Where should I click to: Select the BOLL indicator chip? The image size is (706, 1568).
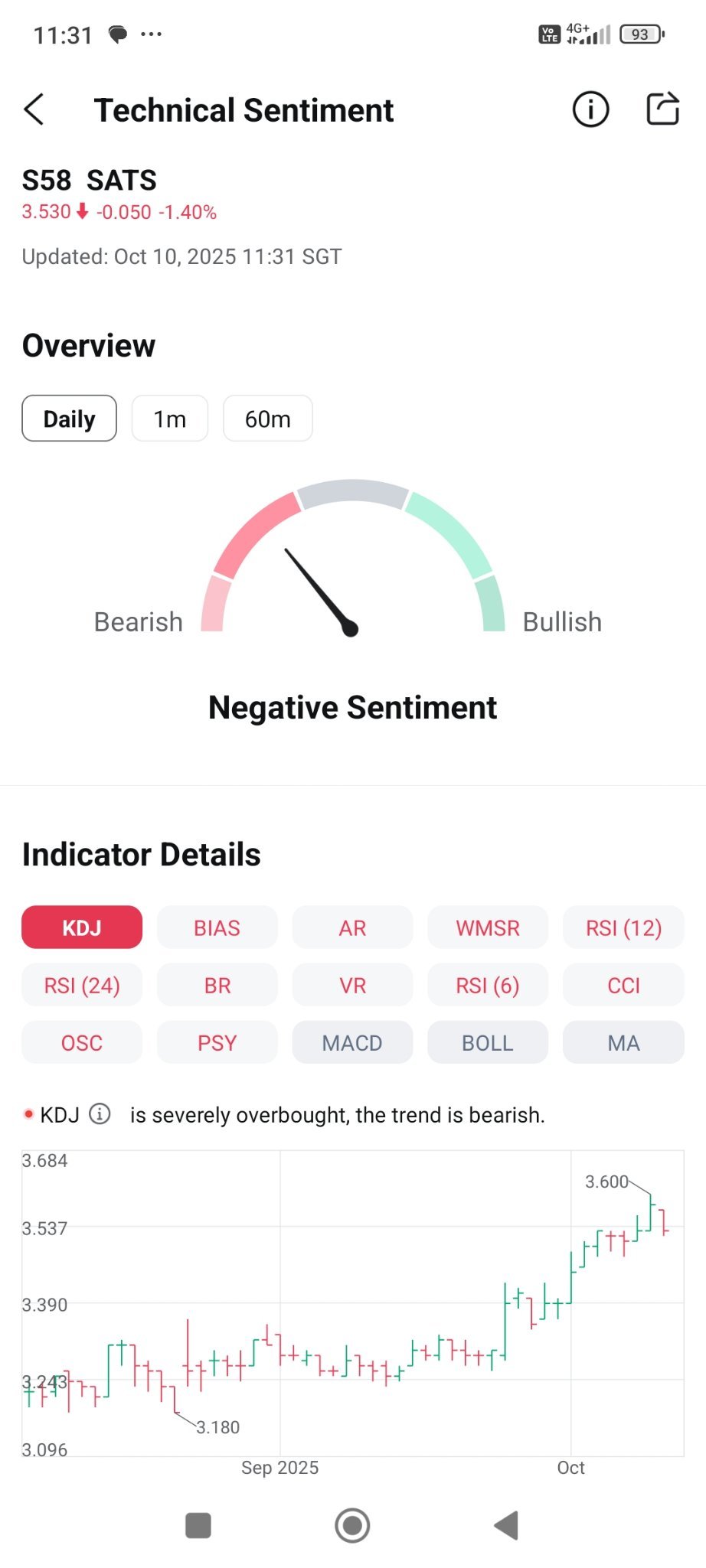click(488, 1042)
